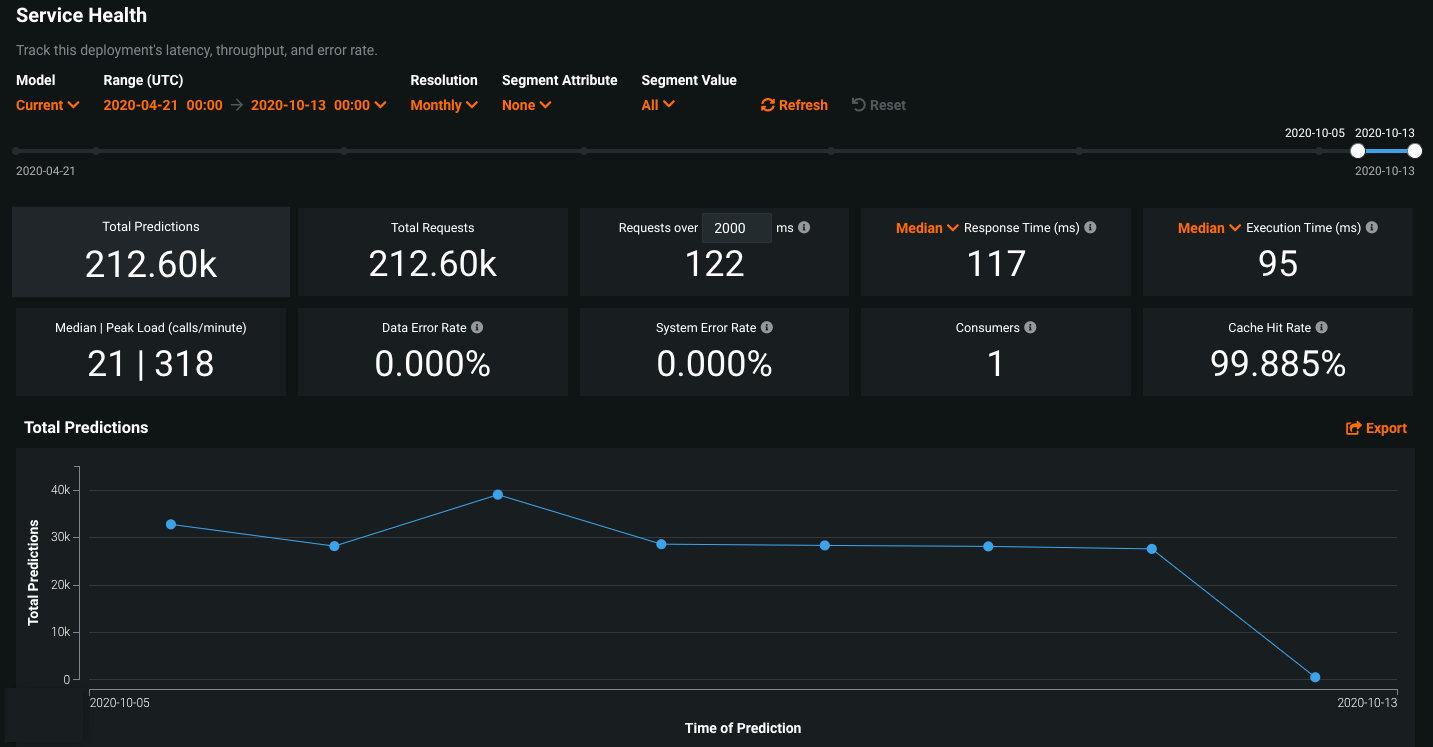Click info icon next to Requests over ms
Screen dimensions: 1433x747
click(804, 228)
